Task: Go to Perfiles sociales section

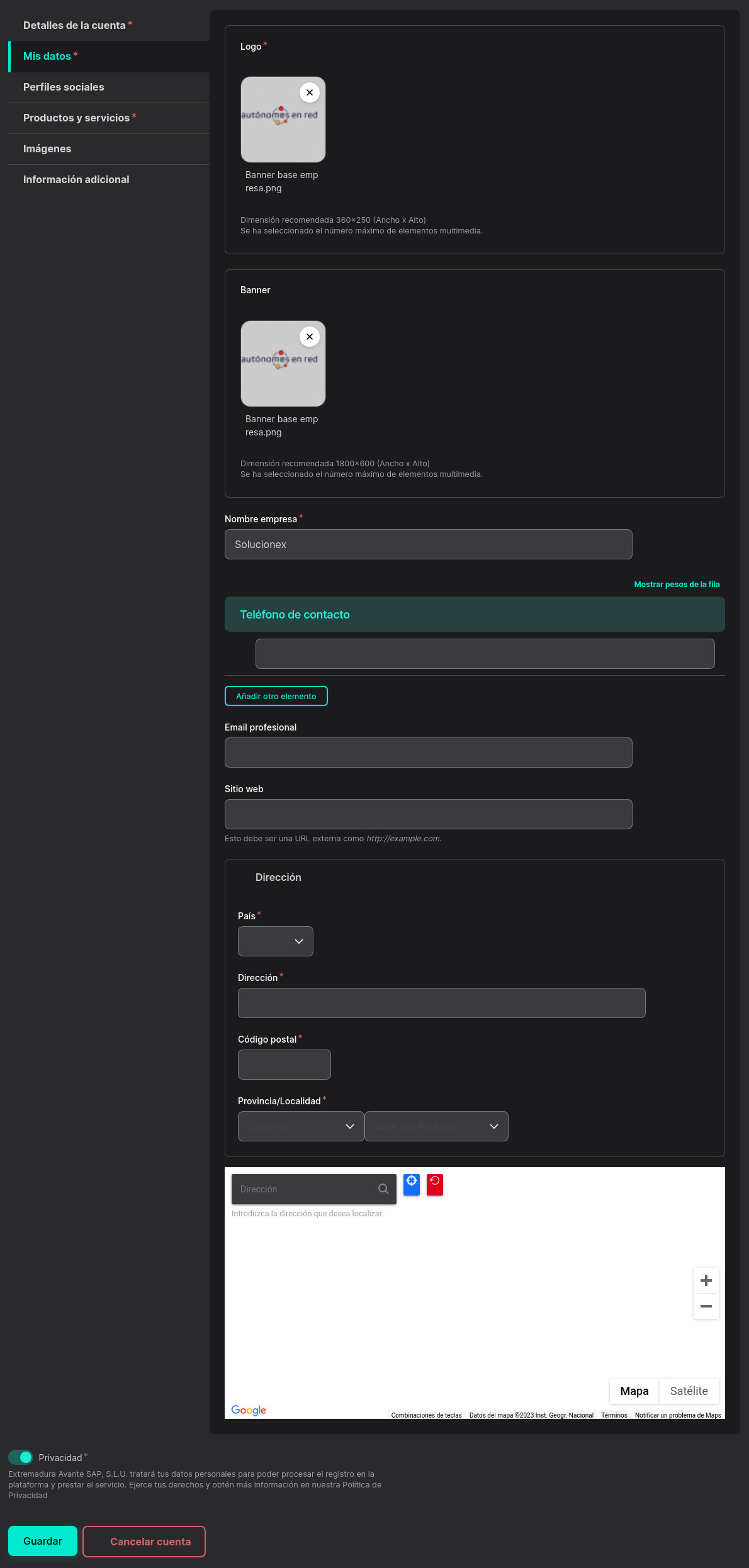Action: [64, 87]
